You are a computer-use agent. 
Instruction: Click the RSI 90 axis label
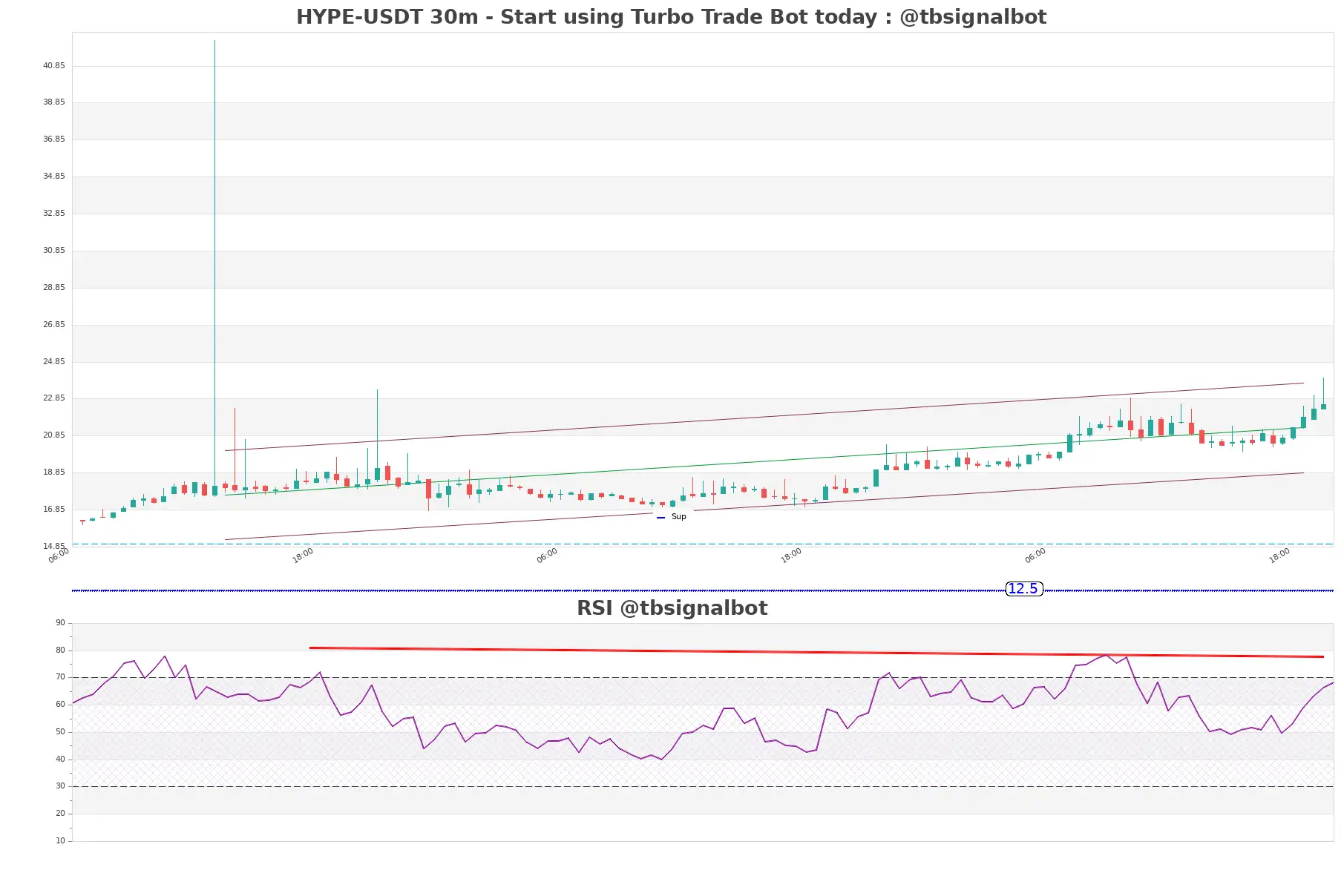[x=60, y=623]
